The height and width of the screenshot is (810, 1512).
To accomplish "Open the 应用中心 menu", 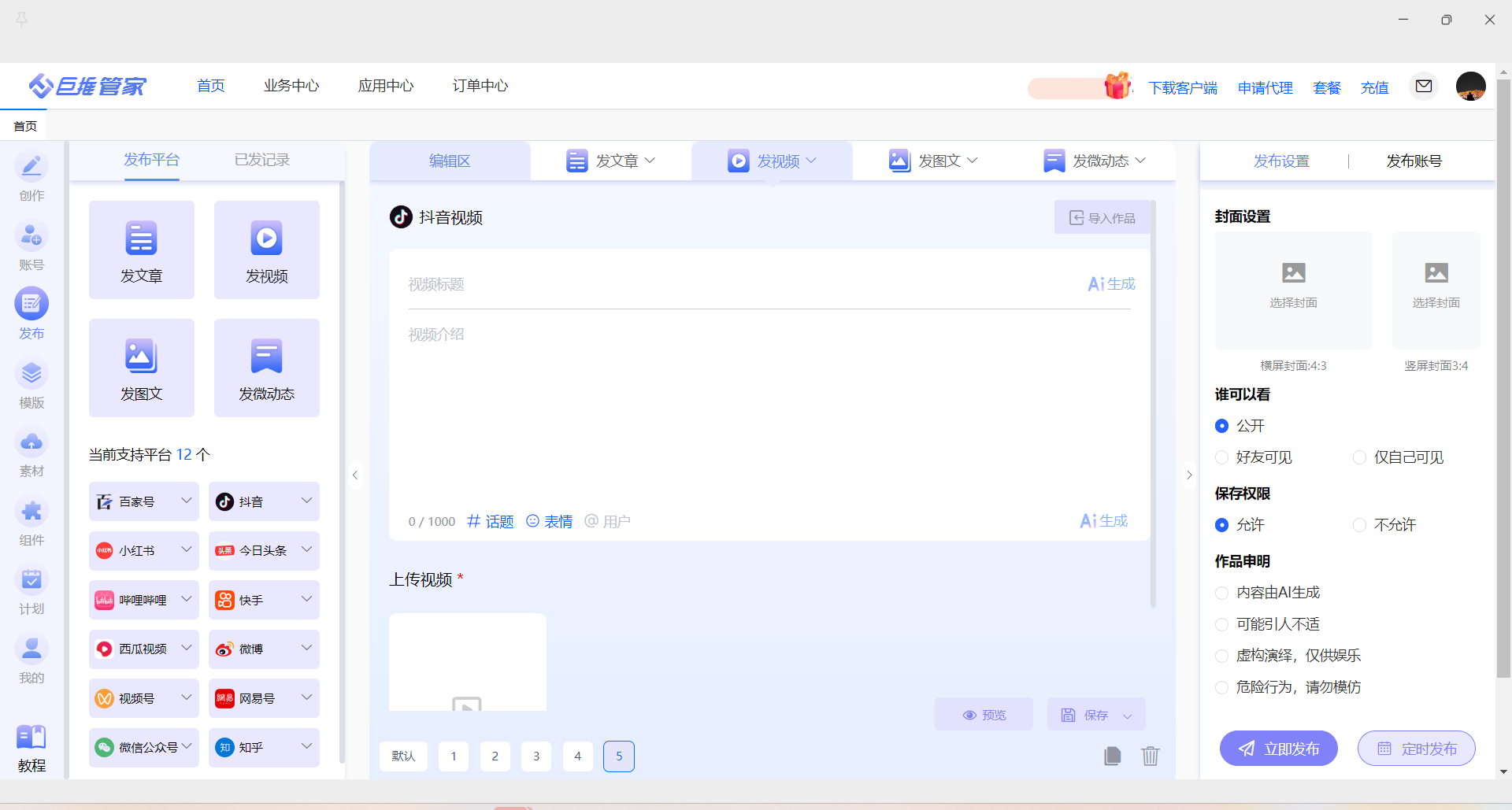I will click(x=385, y=86).
